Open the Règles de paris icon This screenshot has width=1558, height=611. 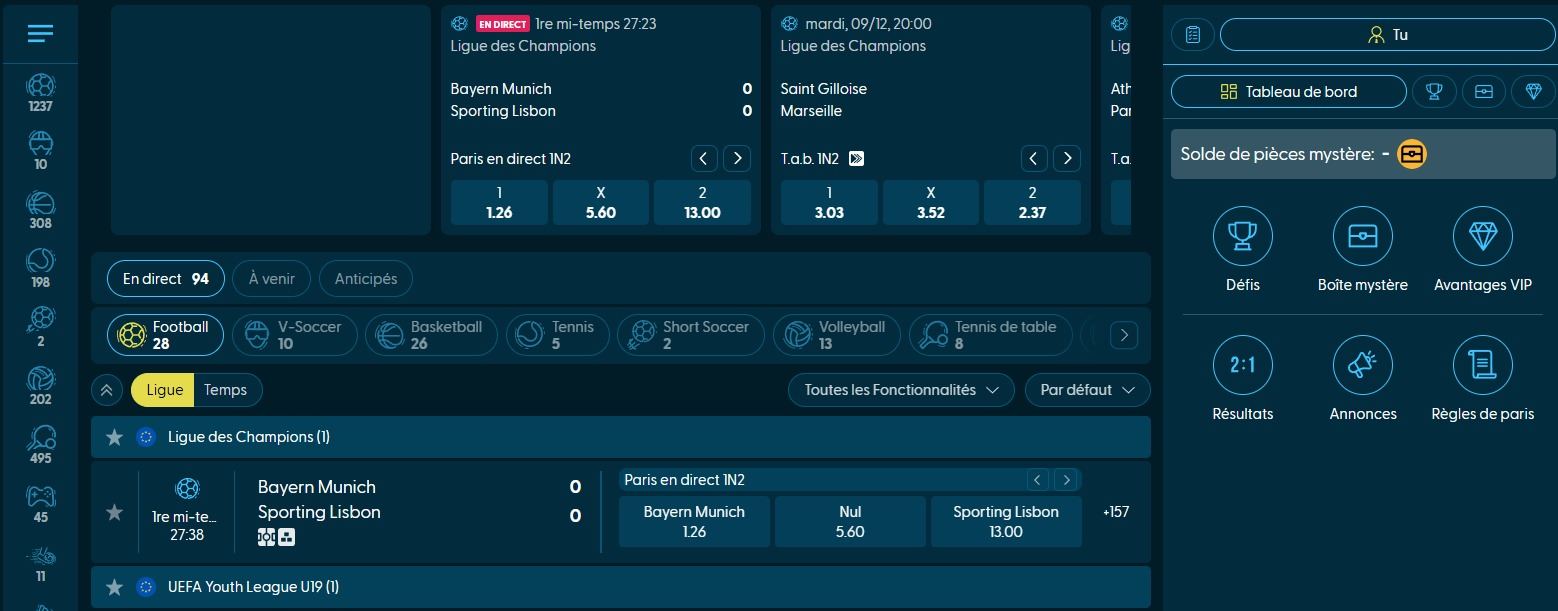1482,366
